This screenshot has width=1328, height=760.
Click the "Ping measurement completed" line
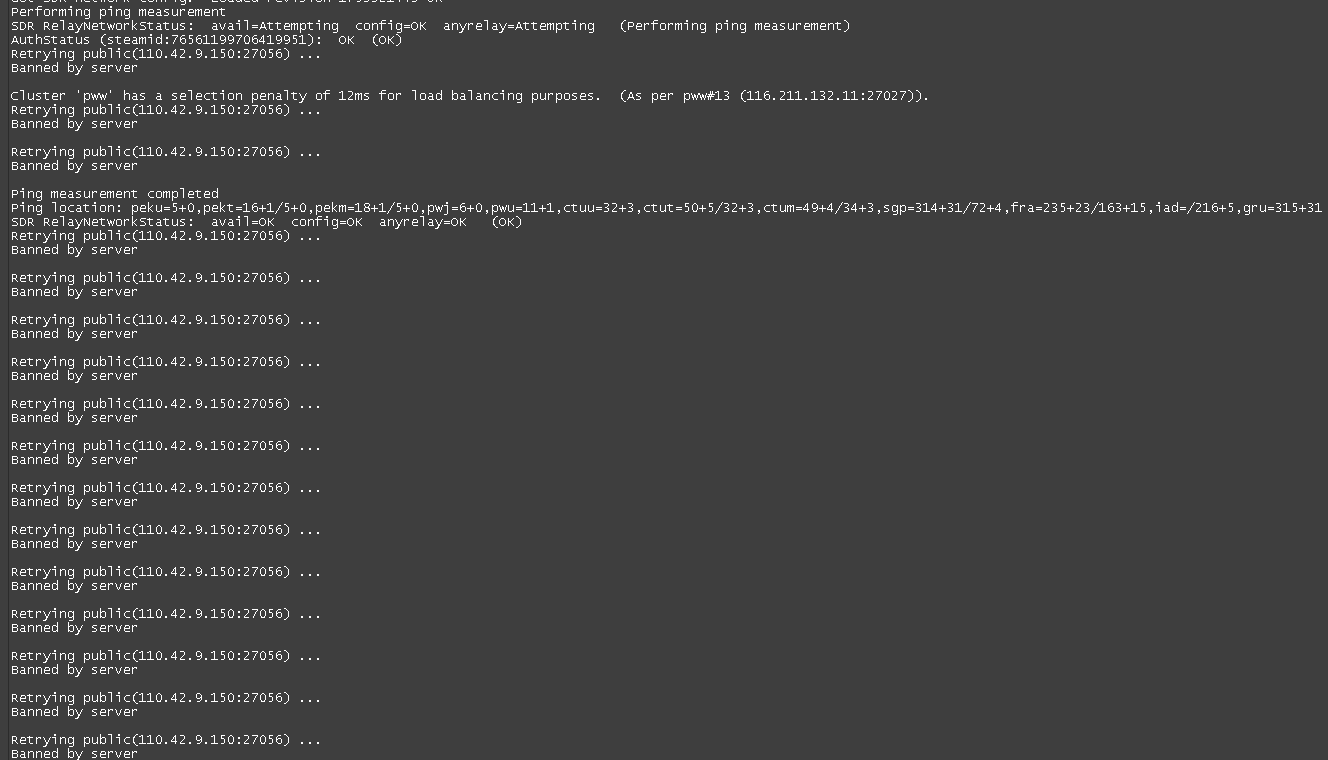coord(114,194)
